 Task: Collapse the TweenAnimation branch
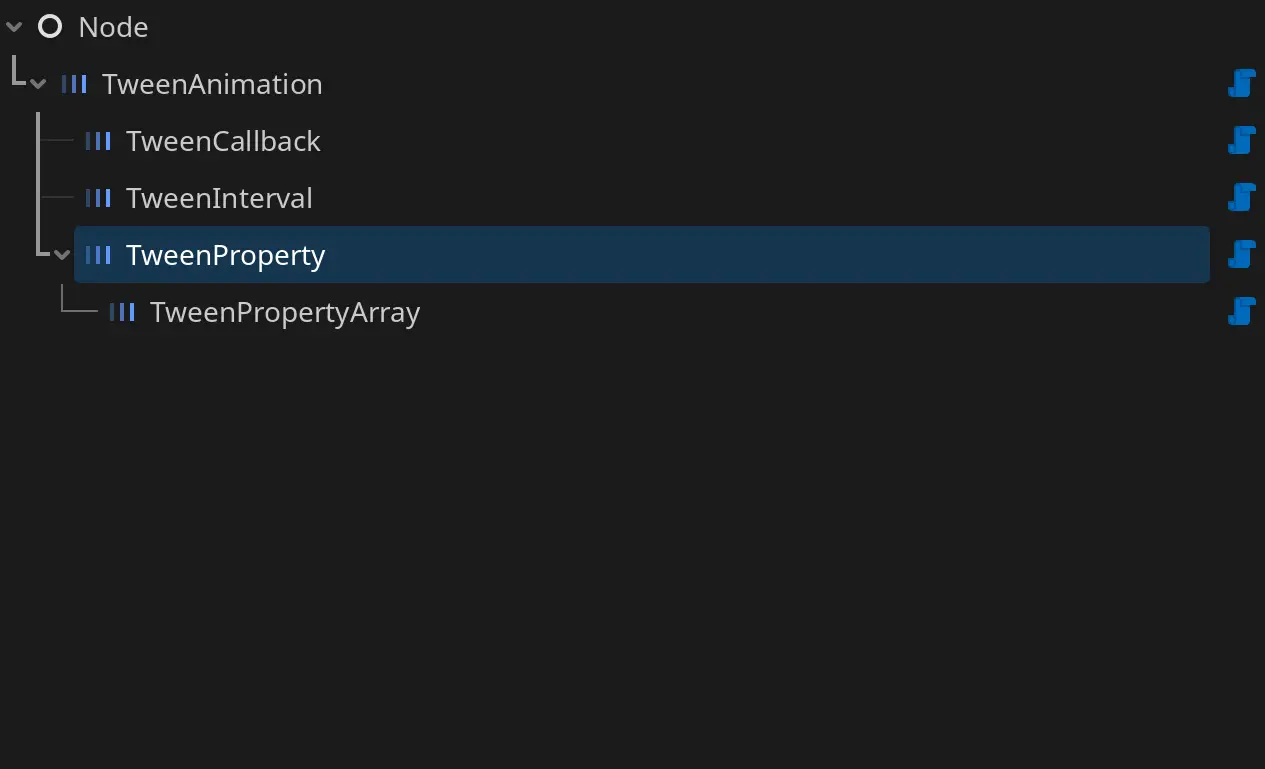pos(38,84)
